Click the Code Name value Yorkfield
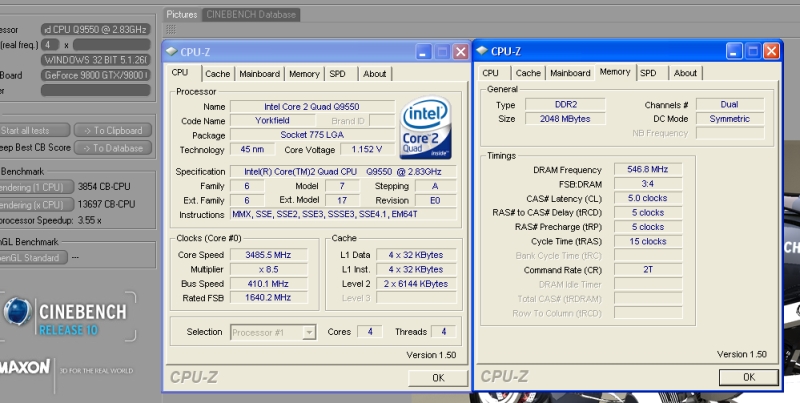The image size is (800, 403). (x=272, y=121)
